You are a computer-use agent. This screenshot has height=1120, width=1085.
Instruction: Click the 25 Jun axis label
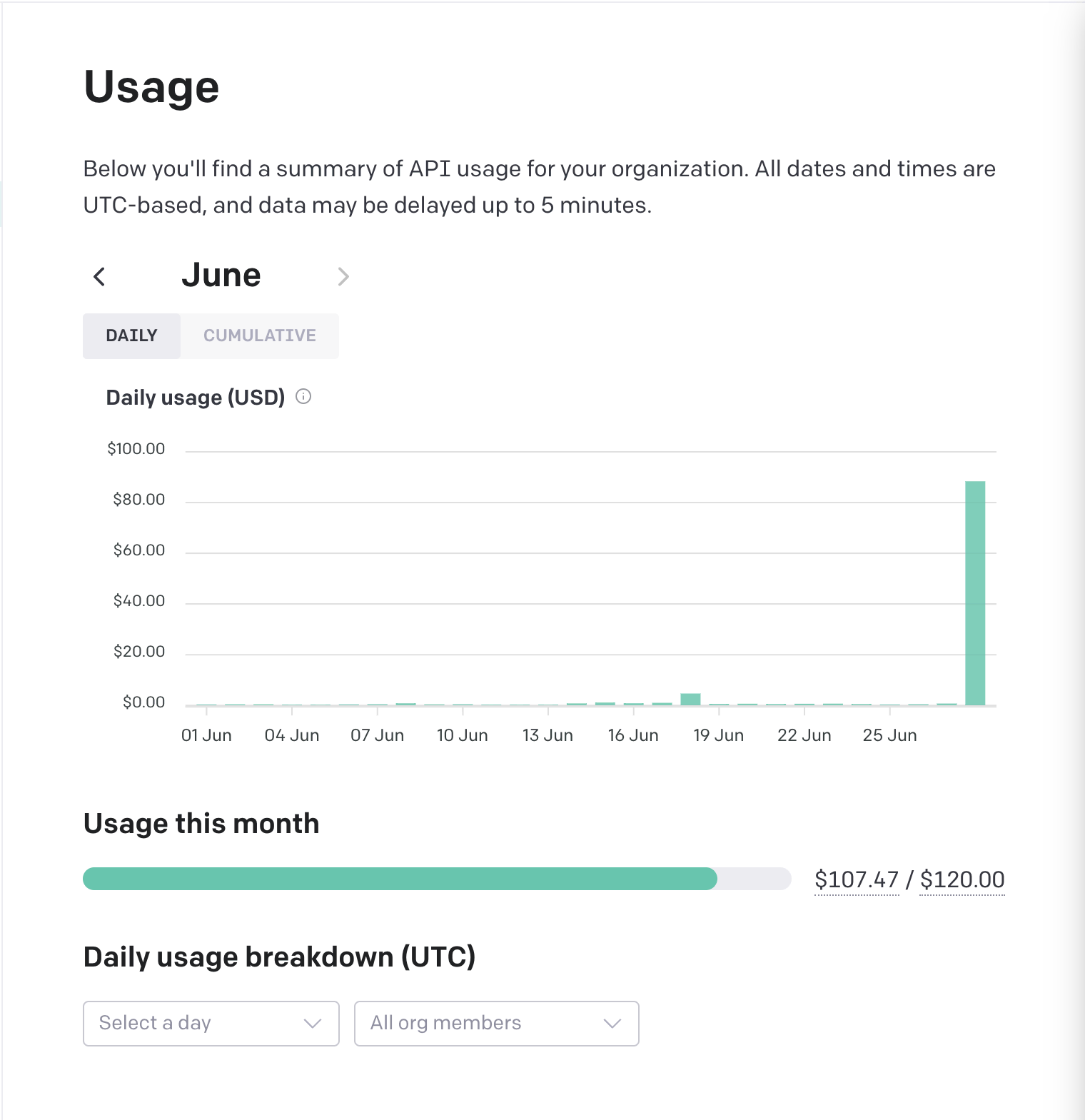[889, 735]
